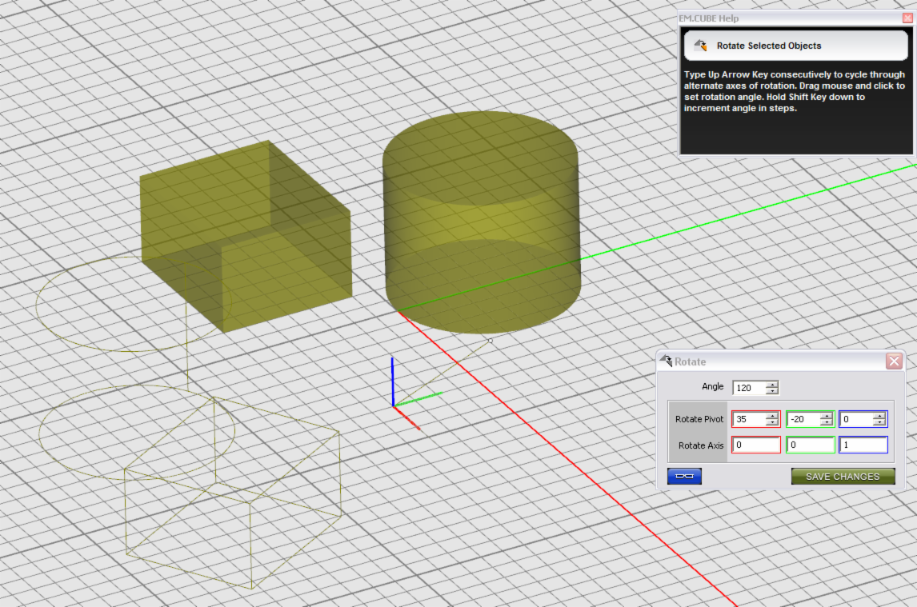This screenshot has height=607, width=917.
Task: Decrease the Angle value with down arrow
Action: point(771,392)
